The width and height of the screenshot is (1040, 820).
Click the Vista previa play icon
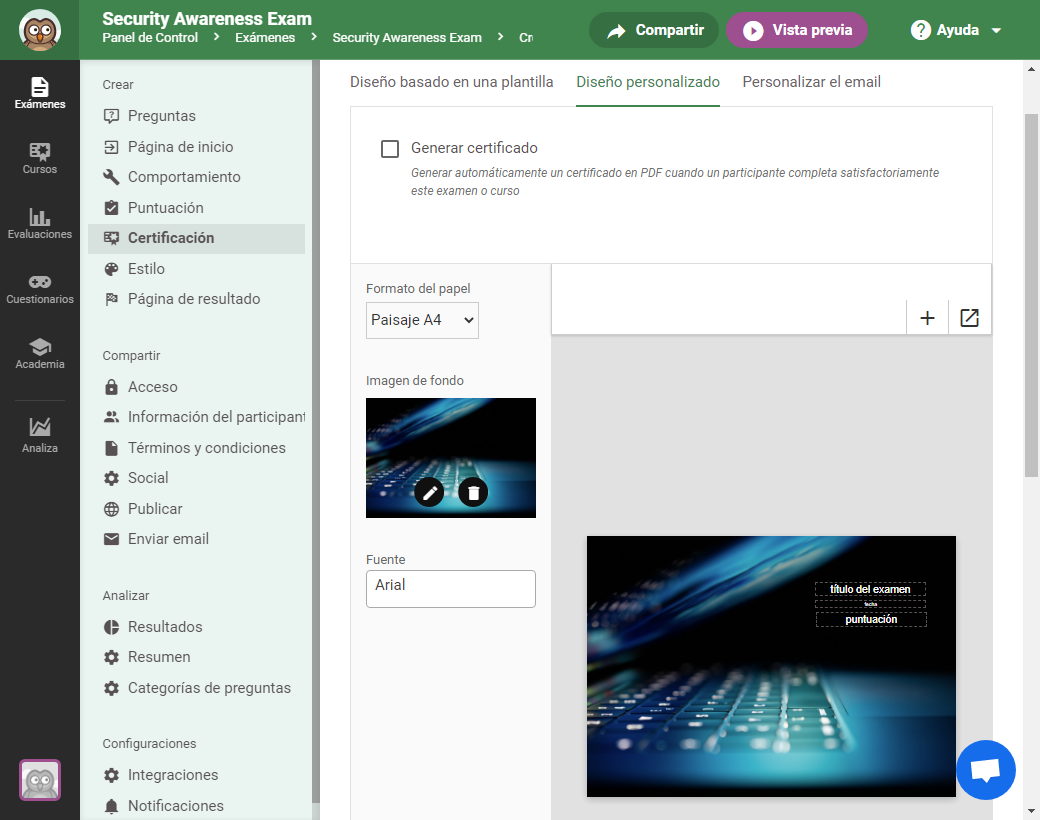pyautogui.click(x=753, y=31)
